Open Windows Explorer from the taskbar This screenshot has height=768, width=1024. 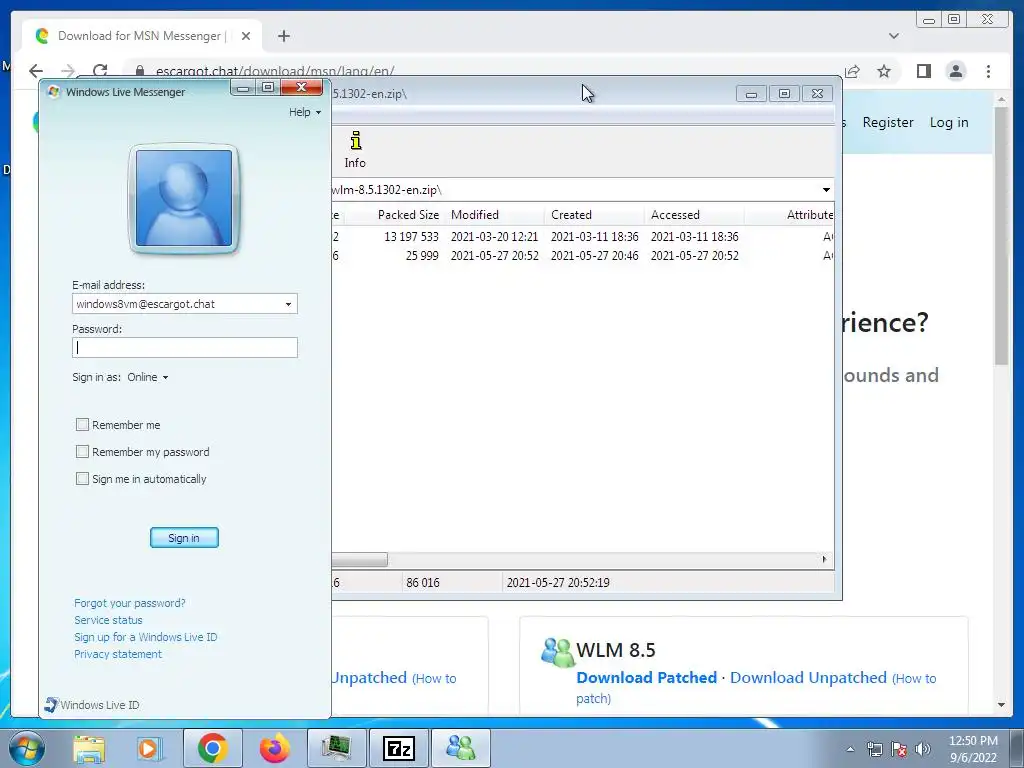coord(89,748)
